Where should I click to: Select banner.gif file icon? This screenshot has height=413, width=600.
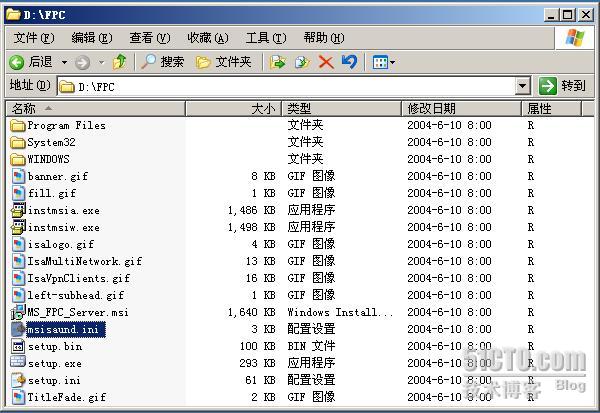click(18, 176)
